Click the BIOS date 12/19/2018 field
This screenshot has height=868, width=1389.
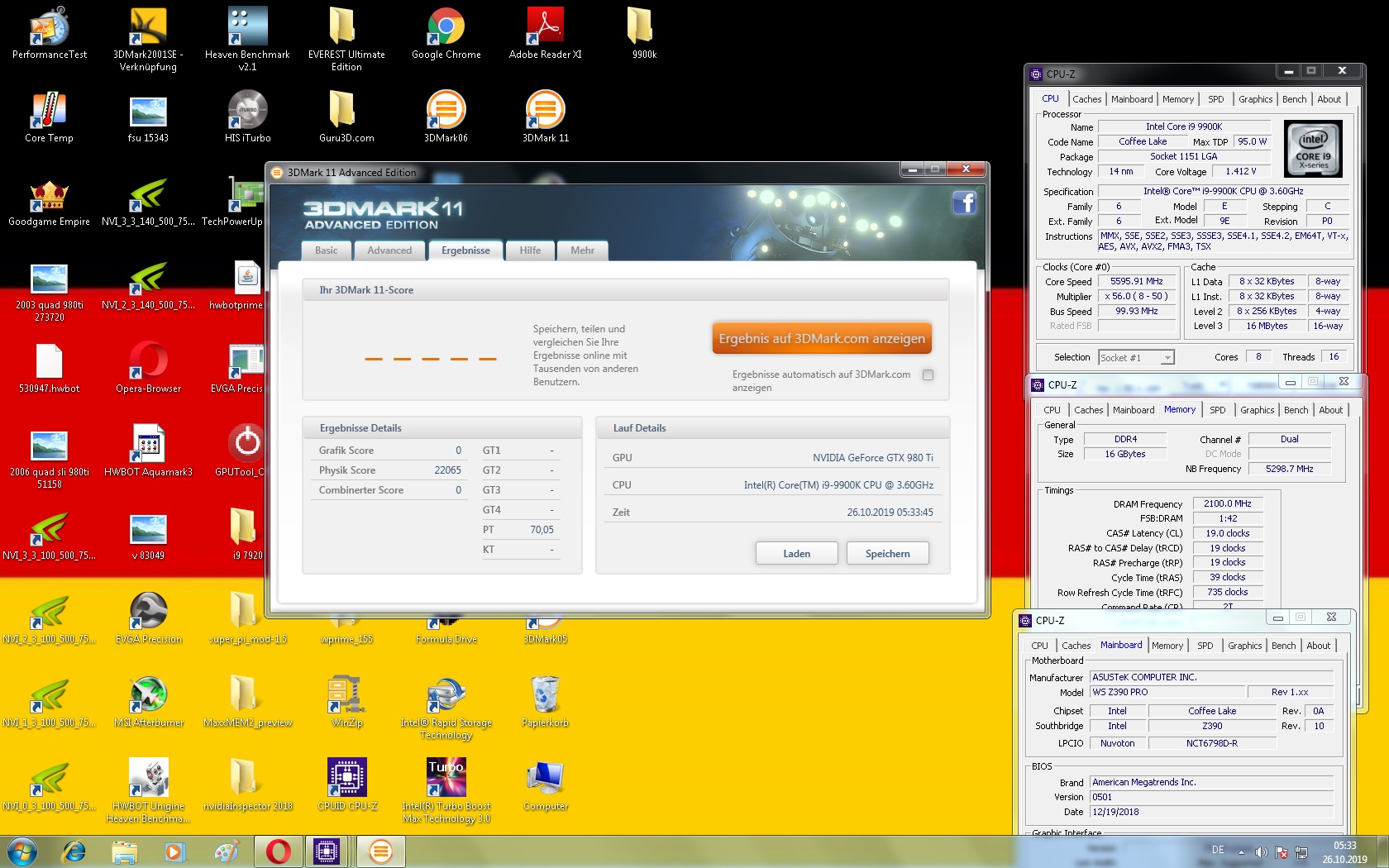point(1211,812)
